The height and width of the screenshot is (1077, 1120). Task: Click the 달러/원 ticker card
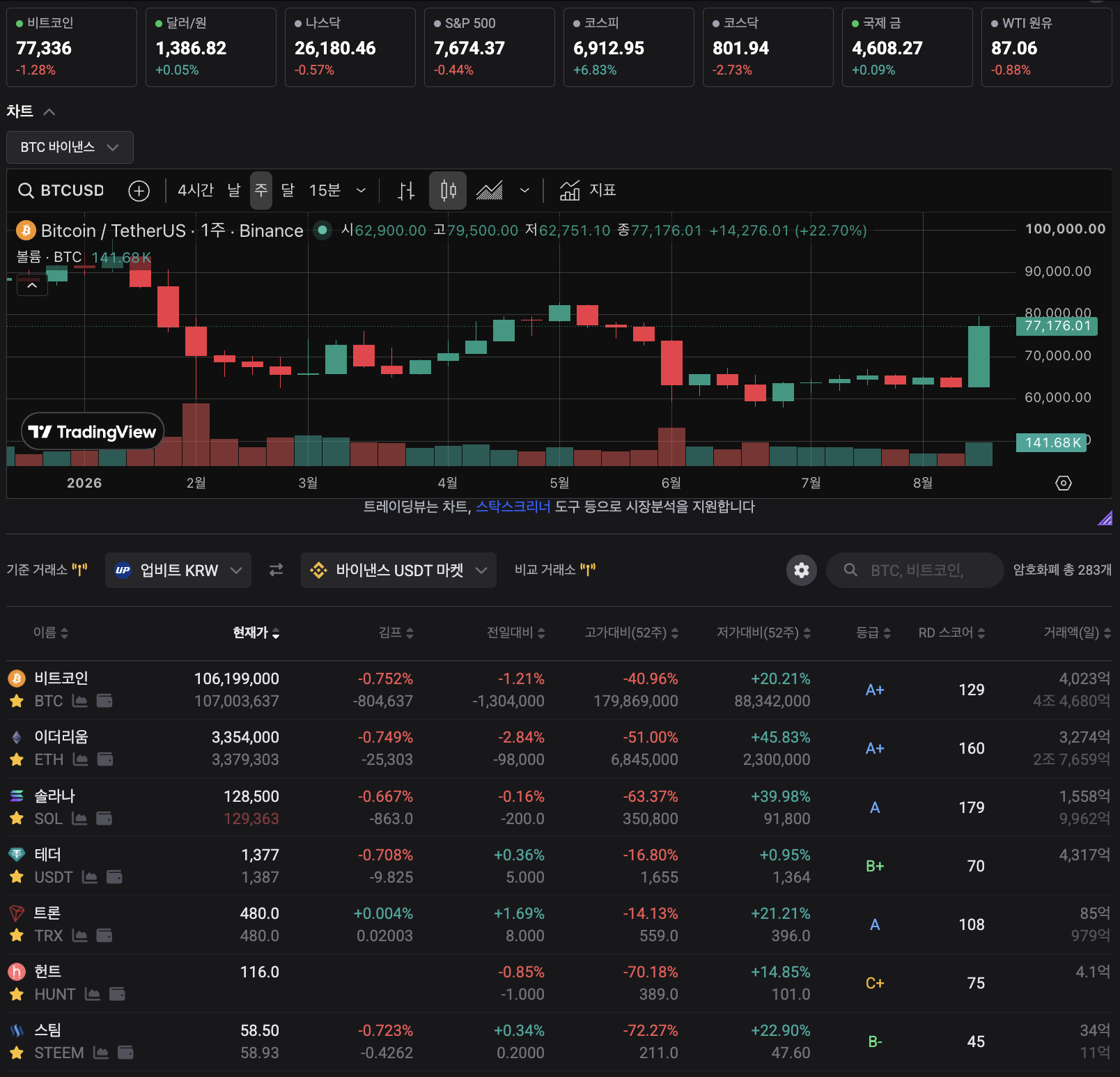pyautogui.click(x=211, y=47)
